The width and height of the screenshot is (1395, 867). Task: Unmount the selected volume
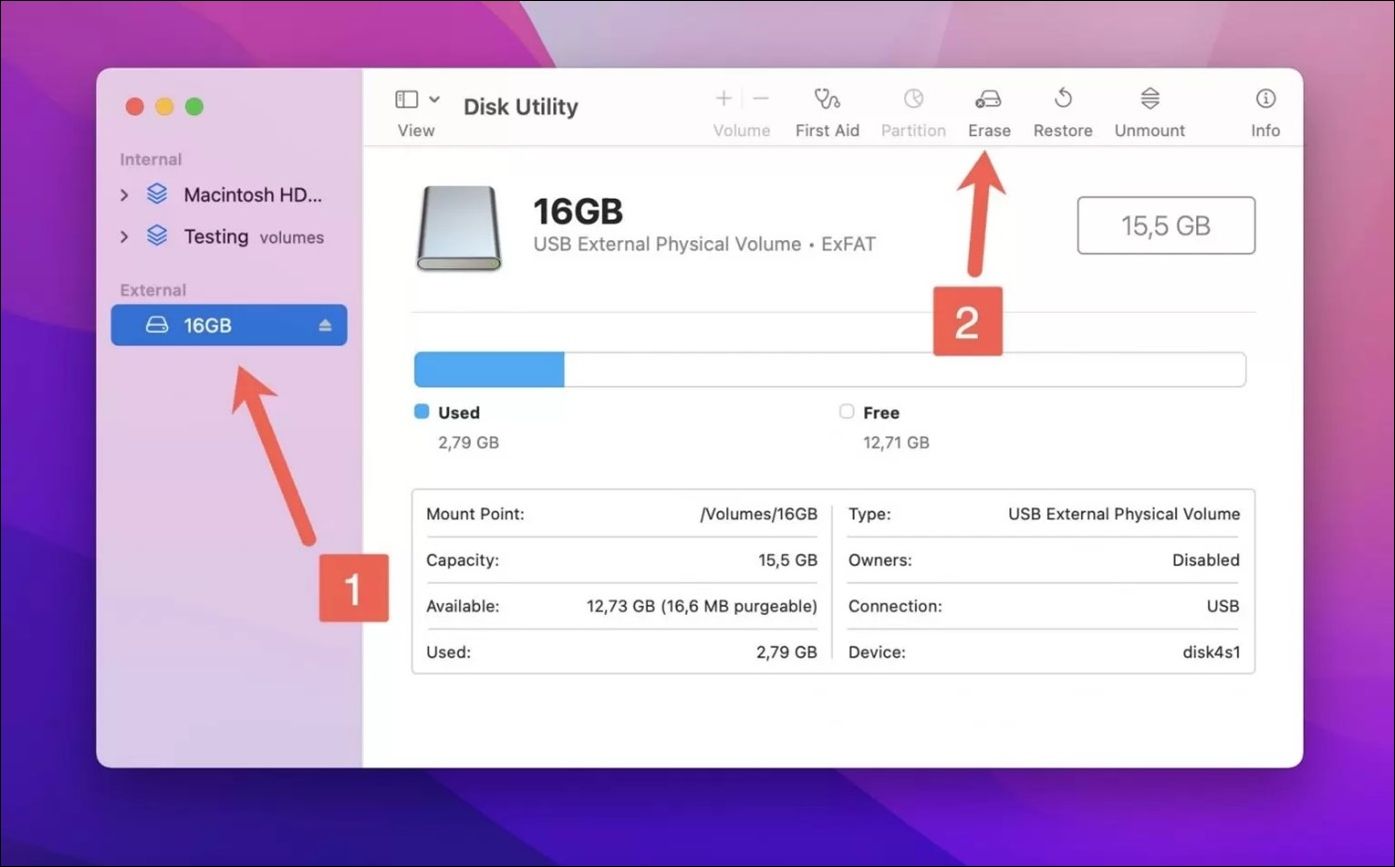1150,98
